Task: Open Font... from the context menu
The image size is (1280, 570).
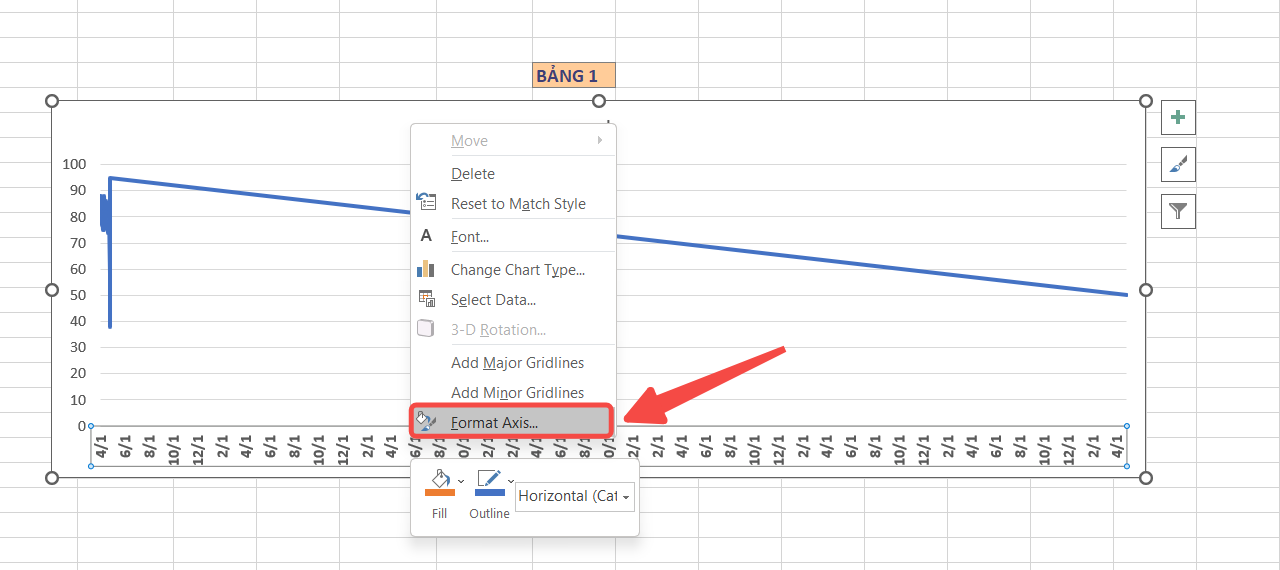Action: pyautogui.click(x=470, y=237)
